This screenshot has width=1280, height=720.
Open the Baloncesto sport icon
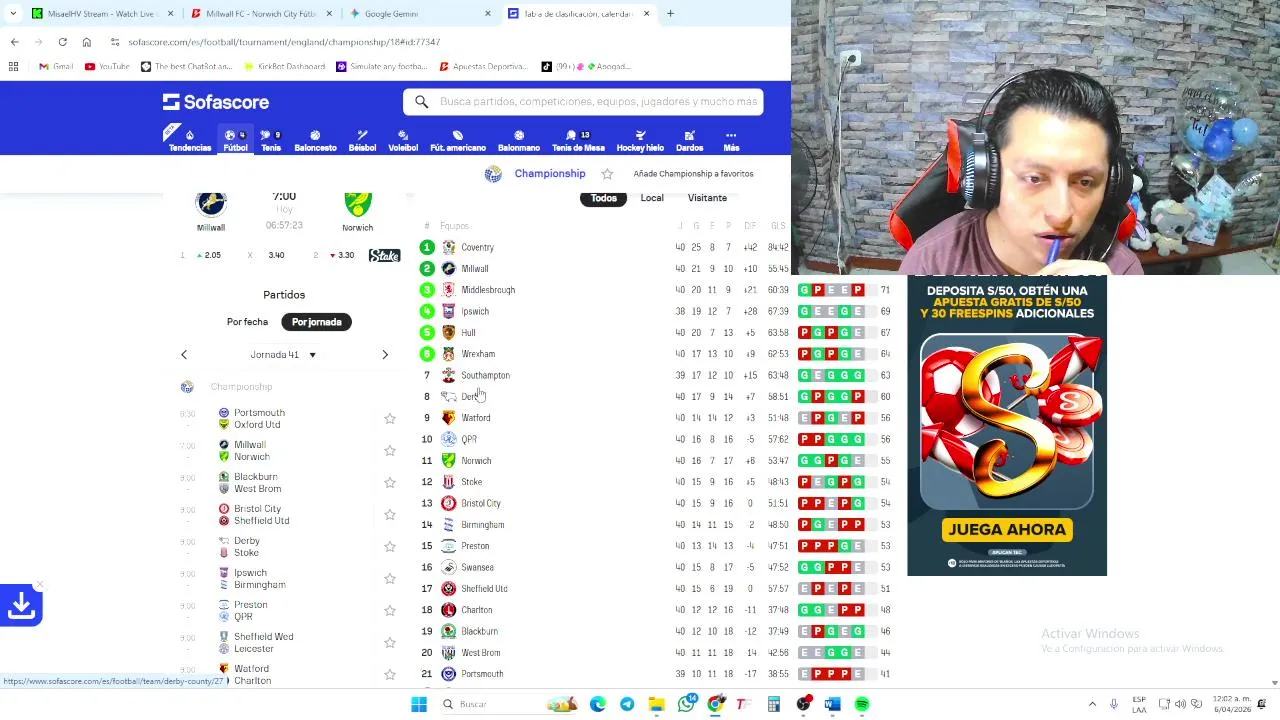click(x=315, y=141)
